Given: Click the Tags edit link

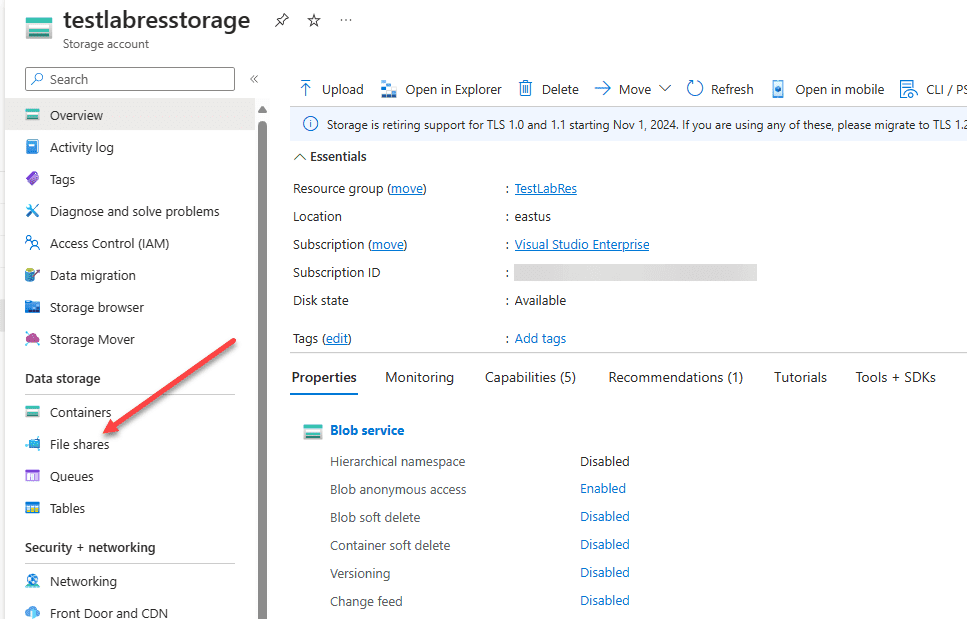Looking at the screenshot, I should (x=337, y=338).
